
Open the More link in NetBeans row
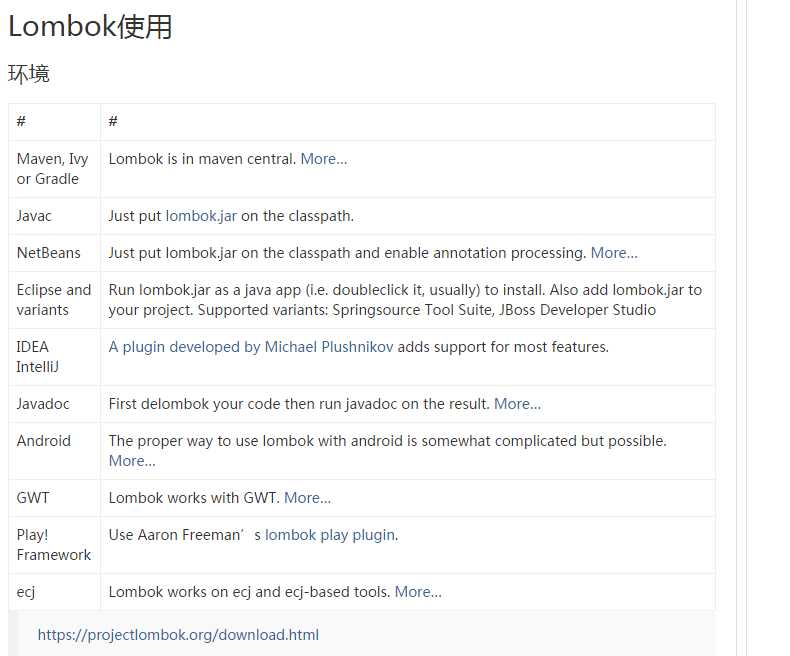coord(614,252)
